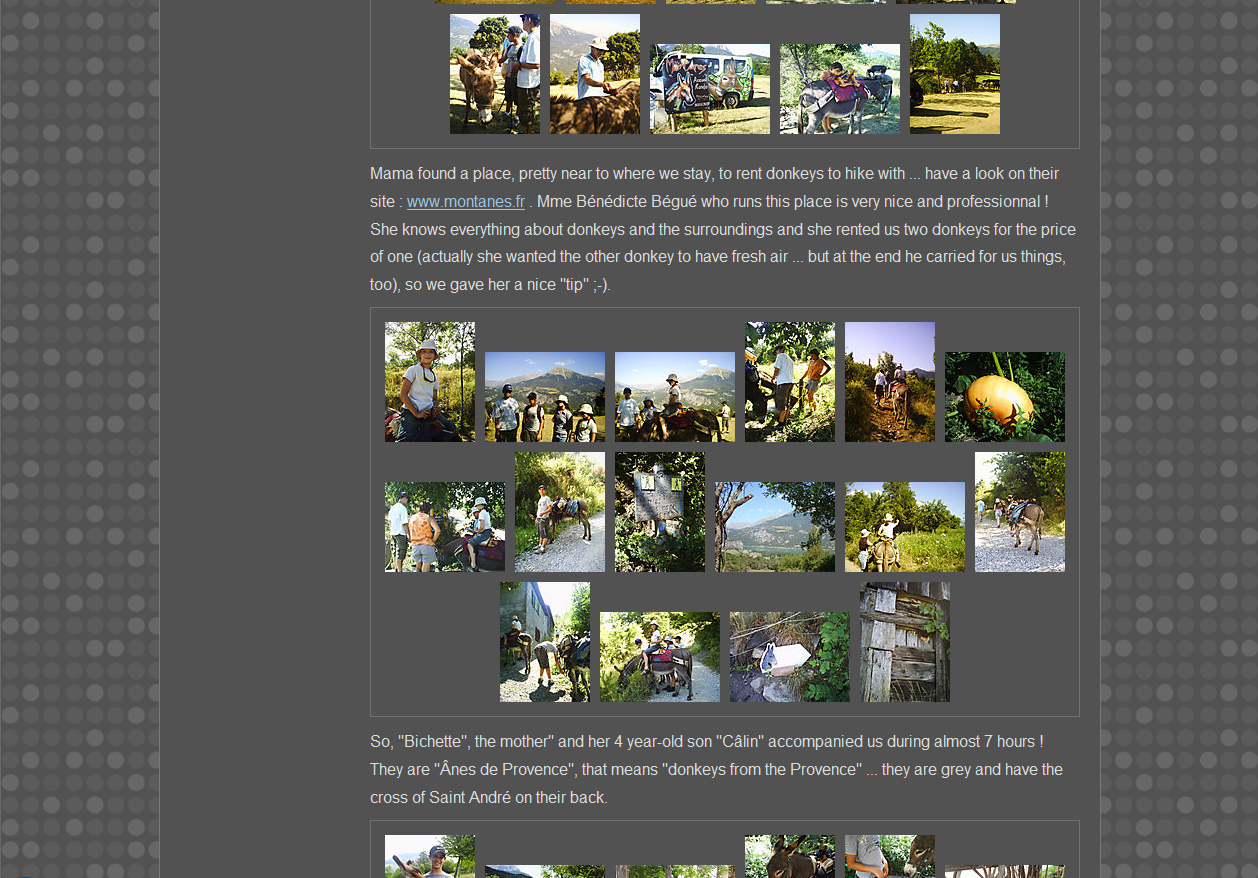Open the group photo with mountain backdrop

[544, 397]
